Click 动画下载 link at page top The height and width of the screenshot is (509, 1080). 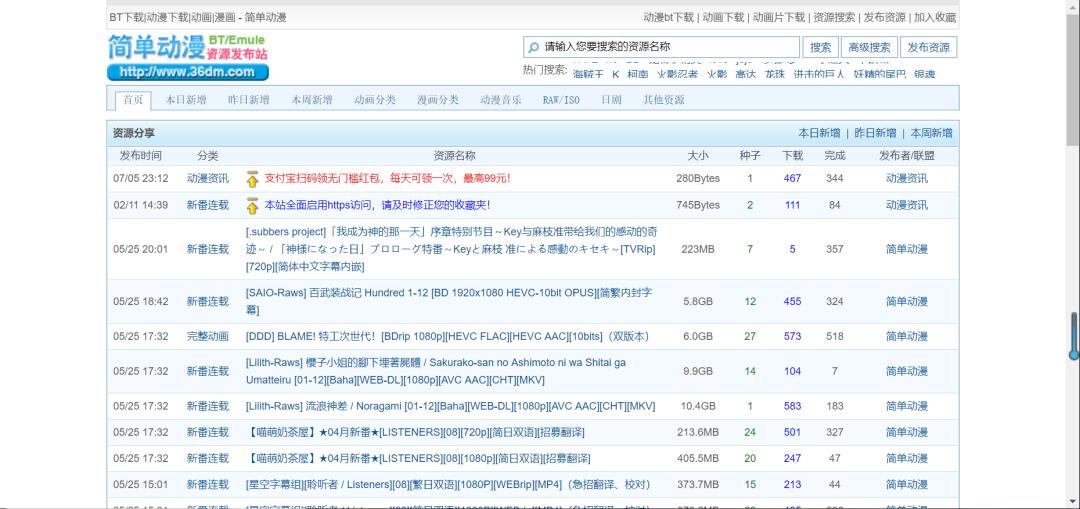coord(723,18)
